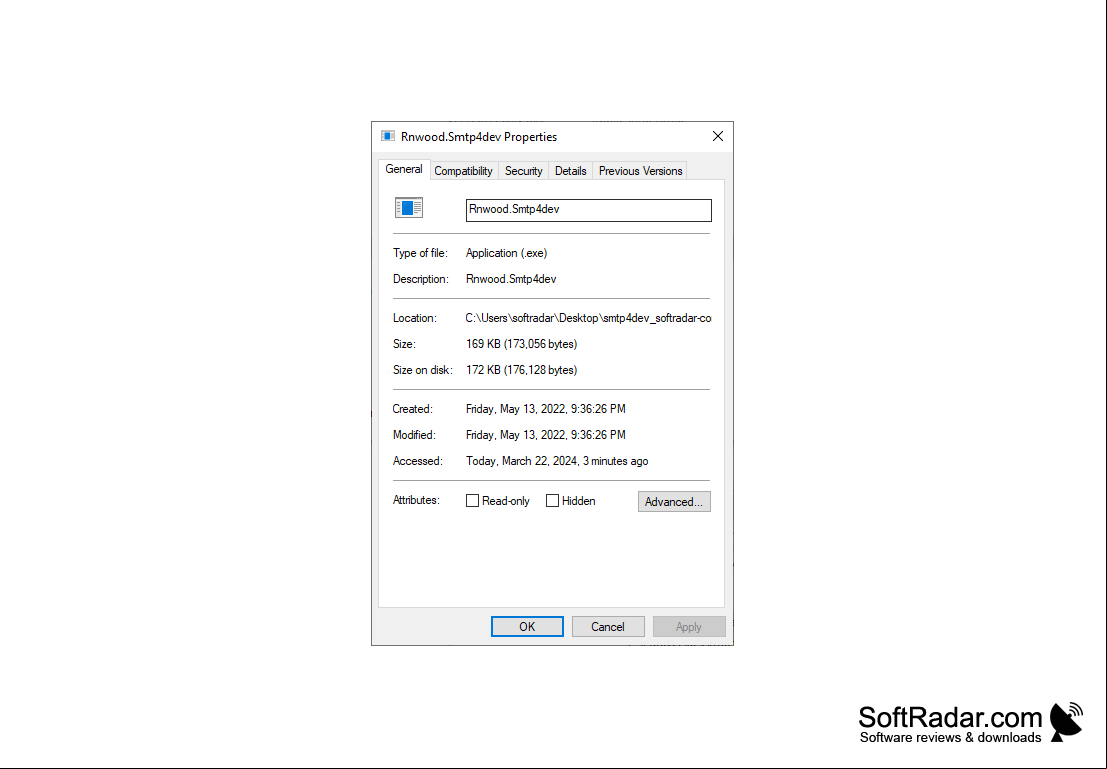Click the Location path text

pos(588,318)
